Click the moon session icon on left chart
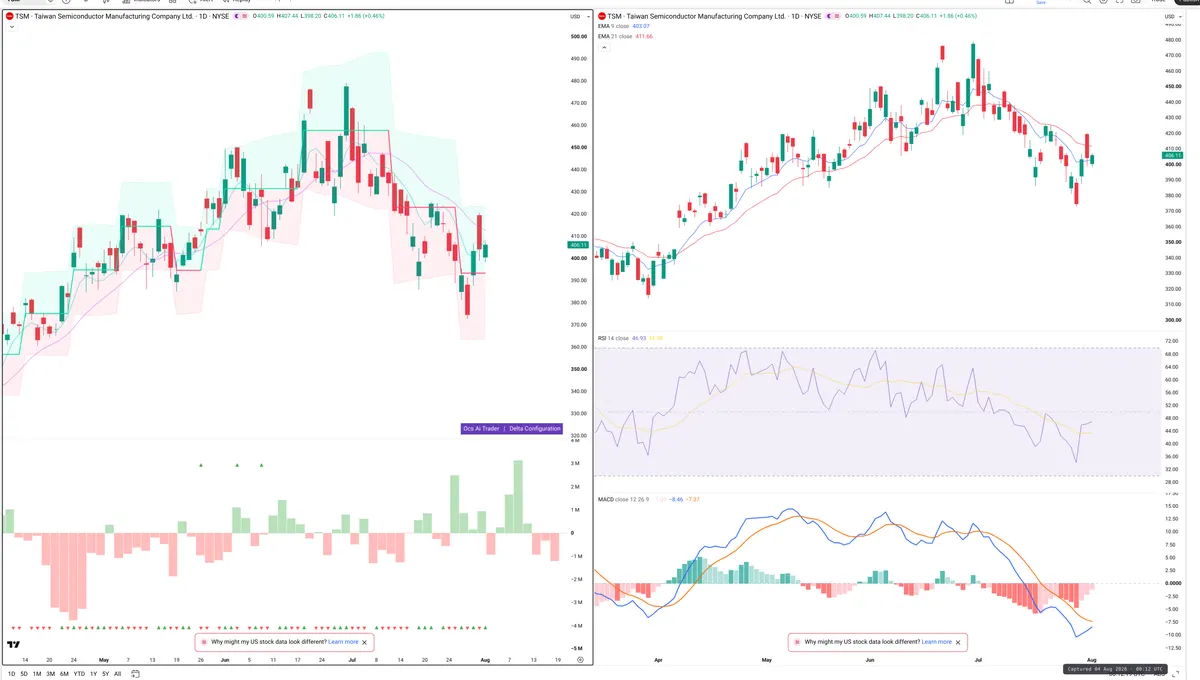 [236, 17]
